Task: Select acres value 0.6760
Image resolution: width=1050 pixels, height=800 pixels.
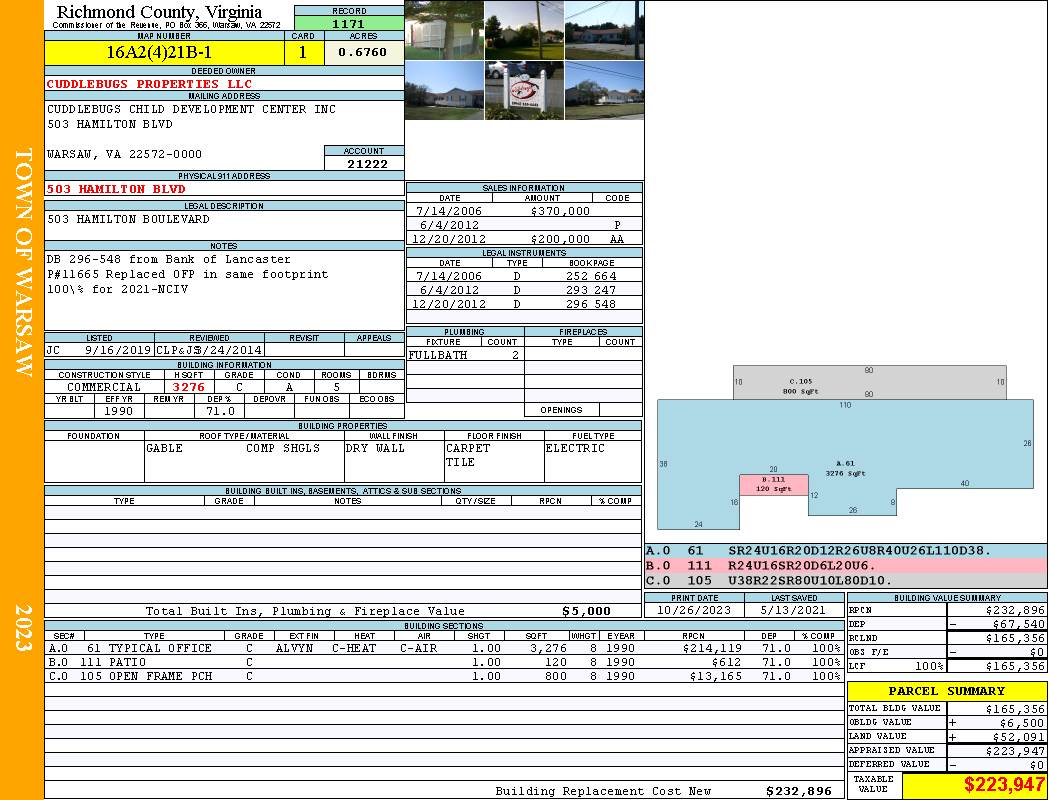Action: [x=363, y=52]
